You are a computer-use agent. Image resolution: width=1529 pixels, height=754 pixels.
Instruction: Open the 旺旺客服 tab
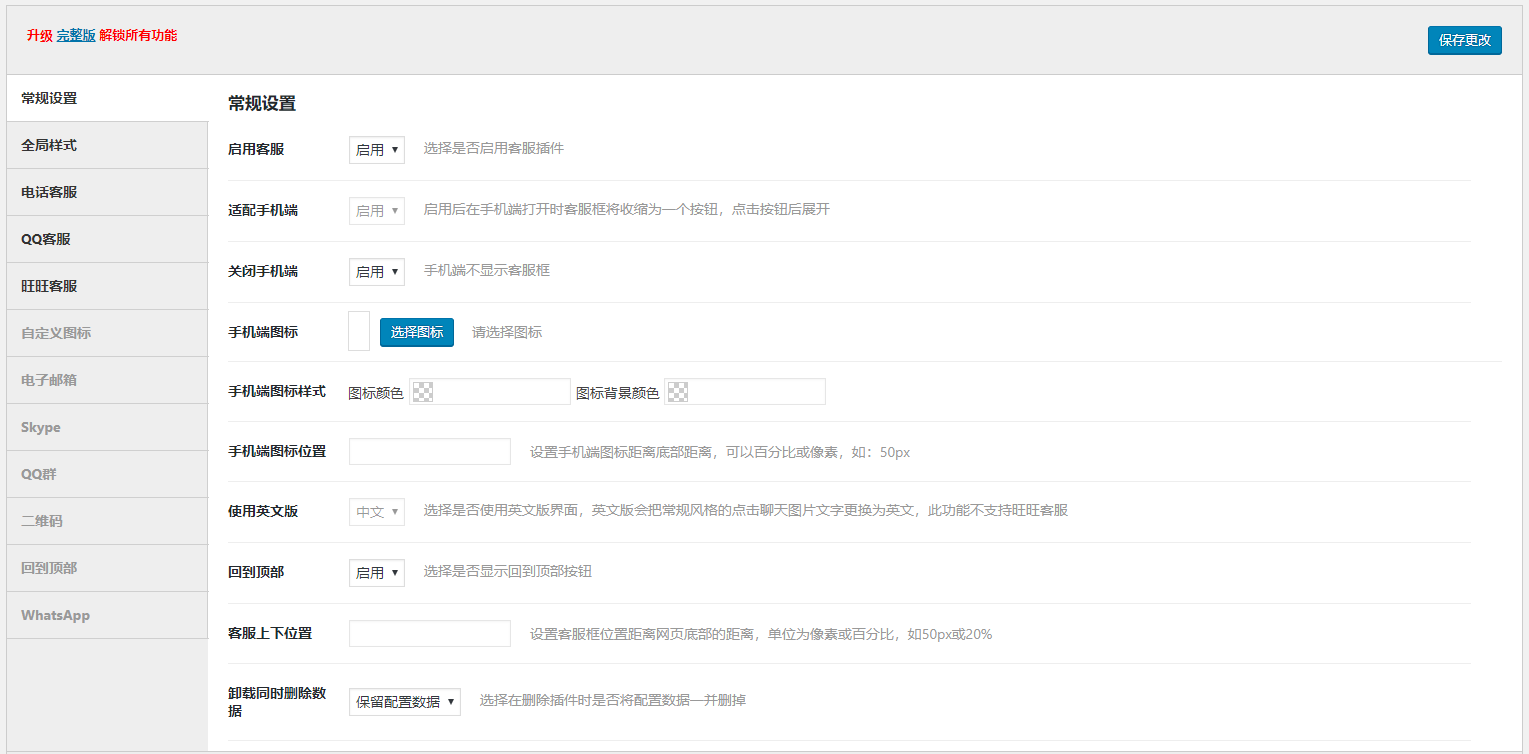(x=107, y=286)
